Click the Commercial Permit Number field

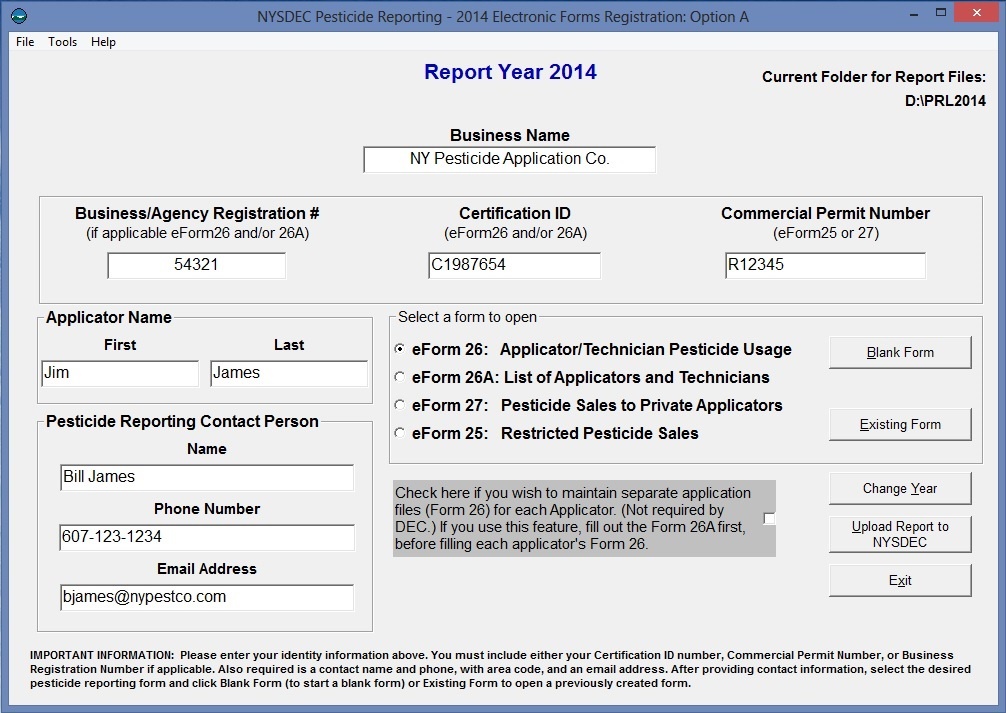click(825, 265)
